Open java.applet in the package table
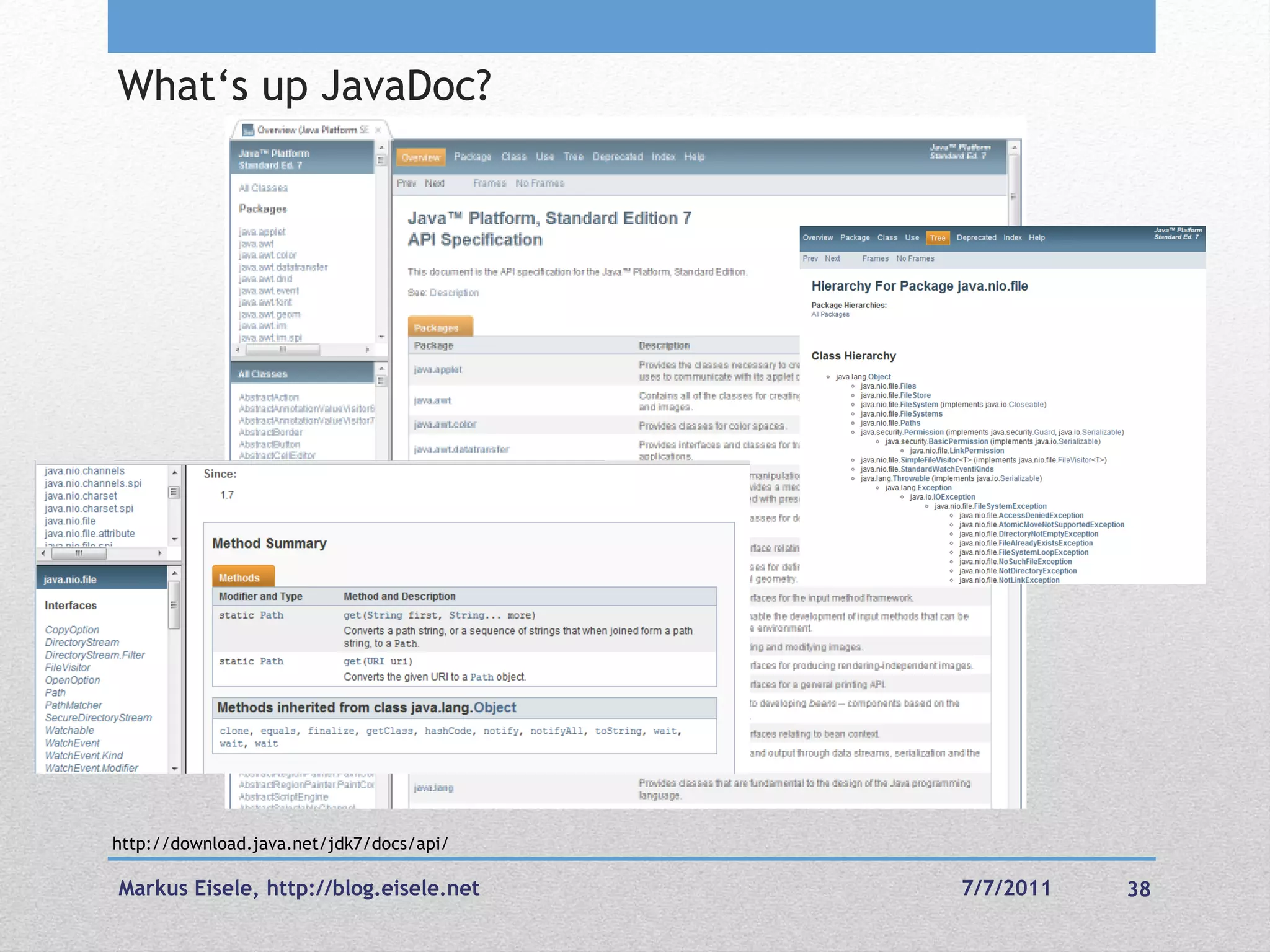1270x952 pixels. pos(438,369)
